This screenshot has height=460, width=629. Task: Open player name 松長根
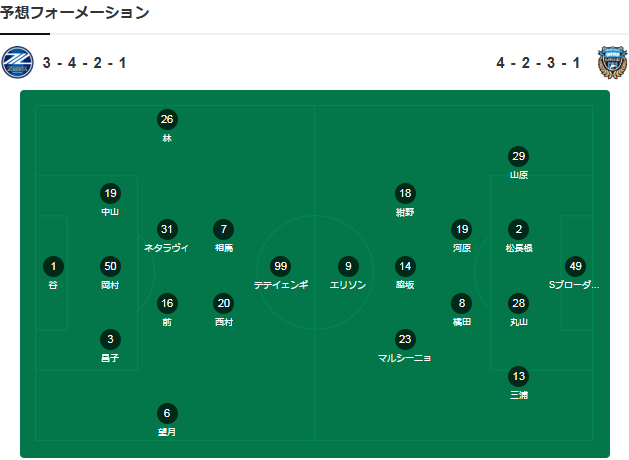click(x=518, y=247)
